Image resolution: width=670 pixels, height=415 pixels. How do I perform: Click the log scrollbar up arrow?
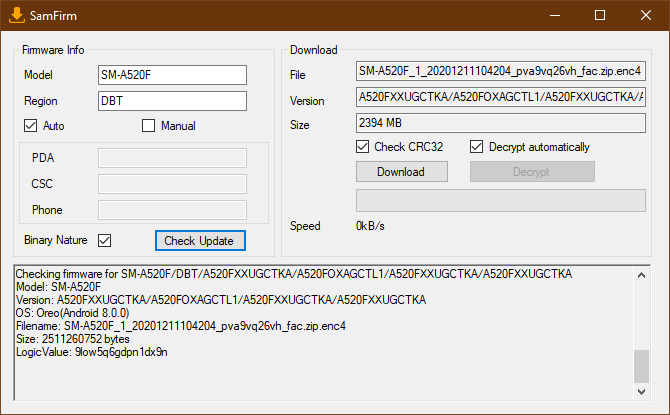pos(641,275)
